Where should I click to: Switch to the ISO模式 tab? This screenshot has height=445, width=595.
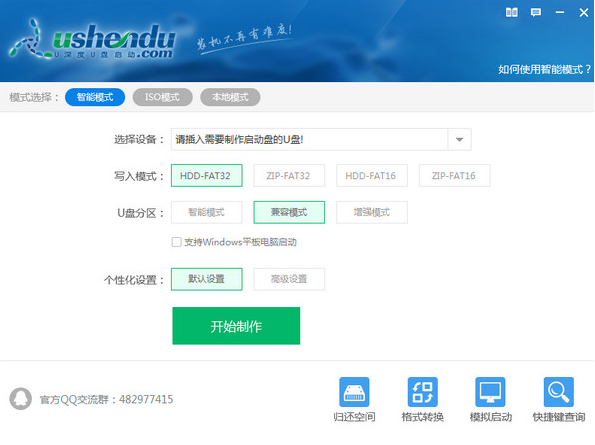(x=162, y=97)
